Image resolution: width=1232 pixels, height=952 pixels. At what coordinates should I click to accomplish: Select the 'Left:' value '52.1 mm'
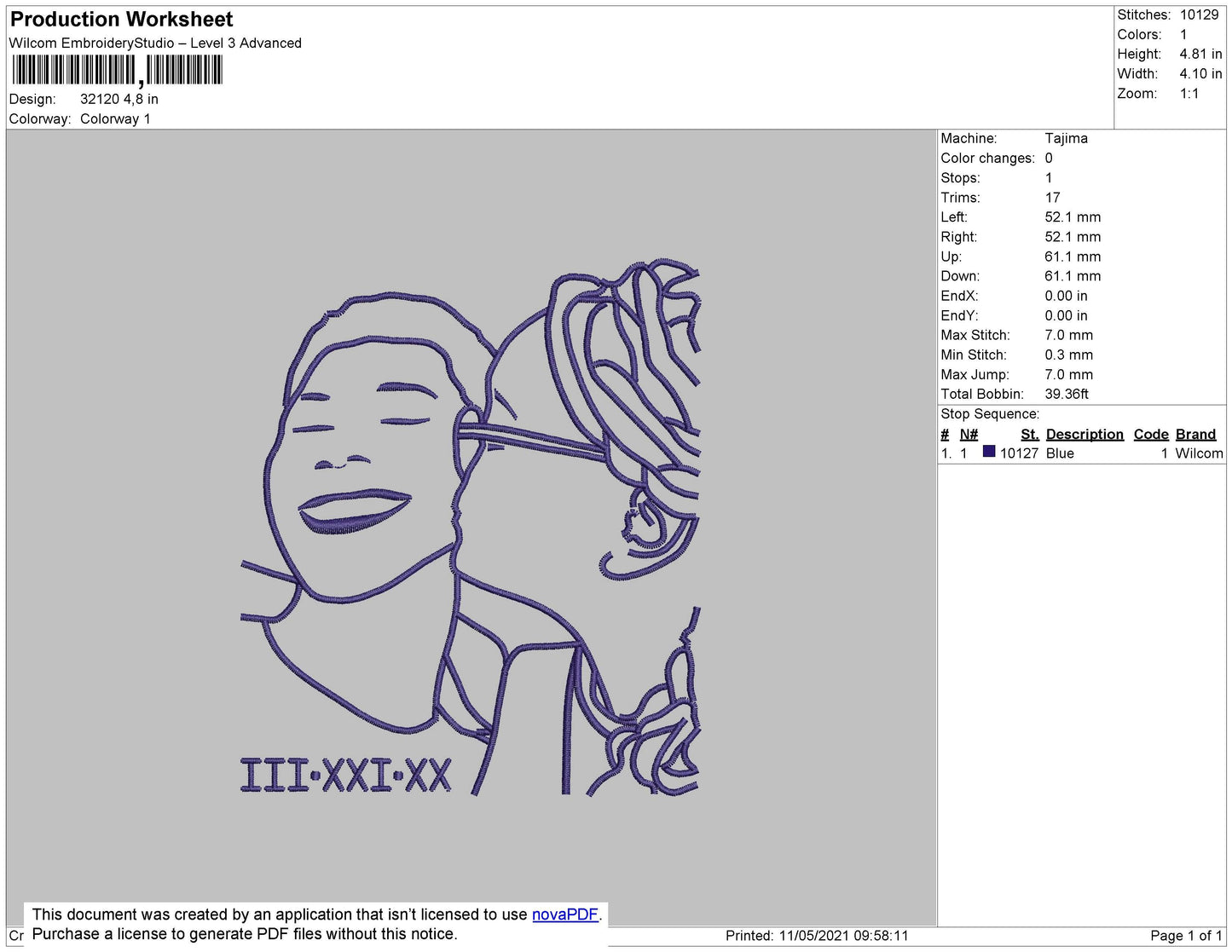click(1073, 216)
